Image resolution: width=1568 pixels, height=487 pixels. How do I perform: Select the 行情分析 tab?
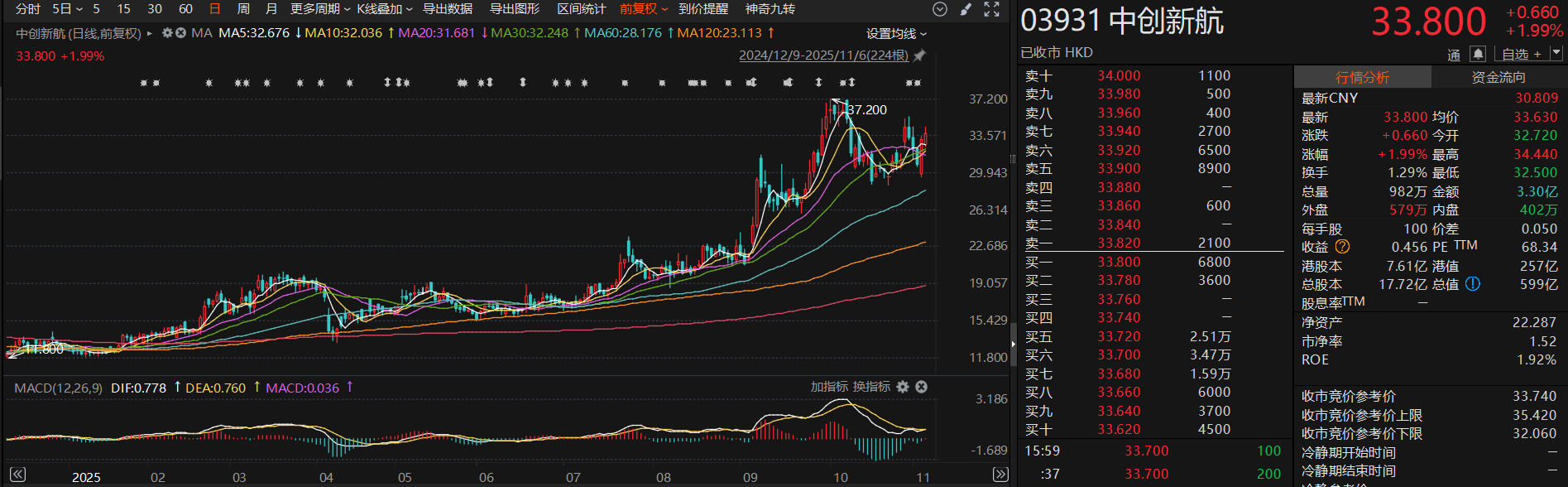coord(1362,77)
